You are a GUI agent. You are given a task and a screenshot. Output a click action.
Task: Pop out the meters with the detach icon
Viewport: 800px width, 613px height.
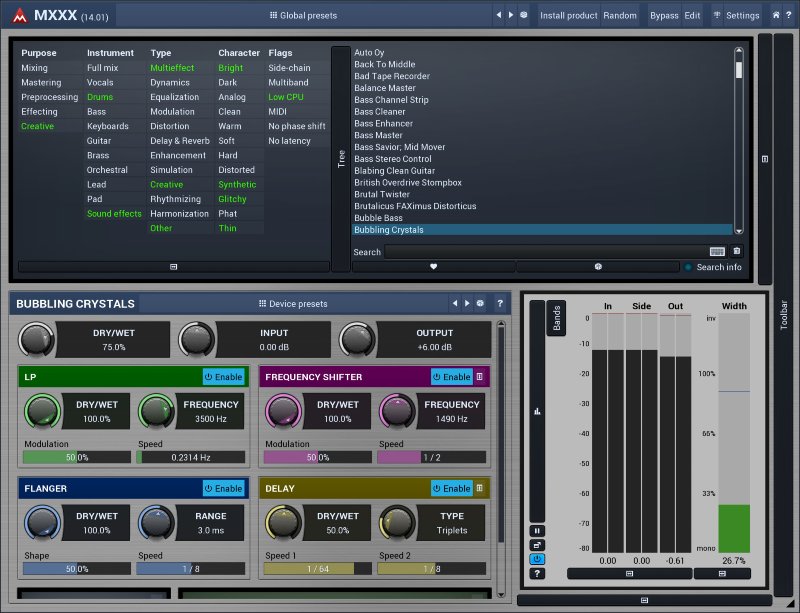tap(538, 545)
